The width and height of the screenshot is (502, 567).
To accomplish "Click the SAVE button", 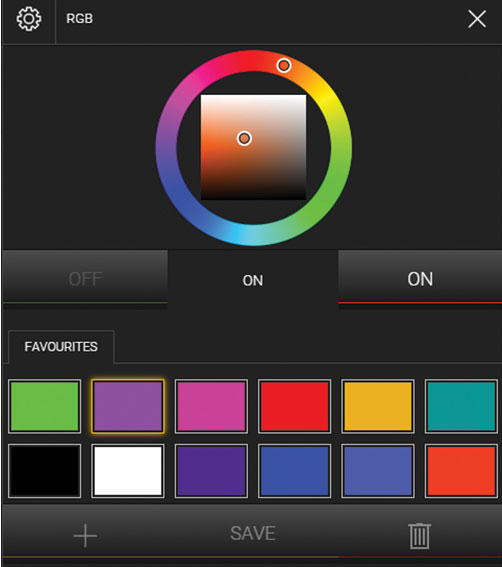I will point(253,533).
